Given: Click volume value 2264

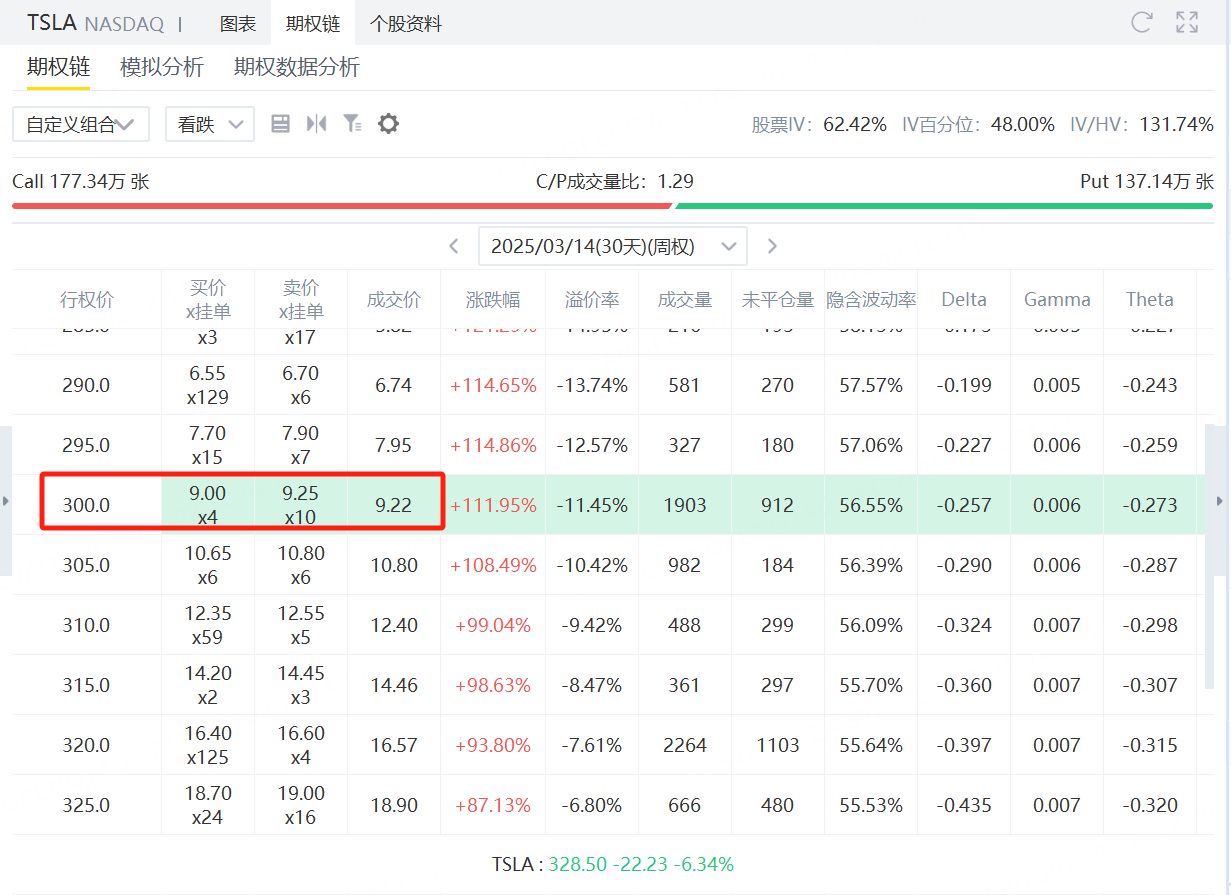Looking at the screenshot, I should pos(685,745).
